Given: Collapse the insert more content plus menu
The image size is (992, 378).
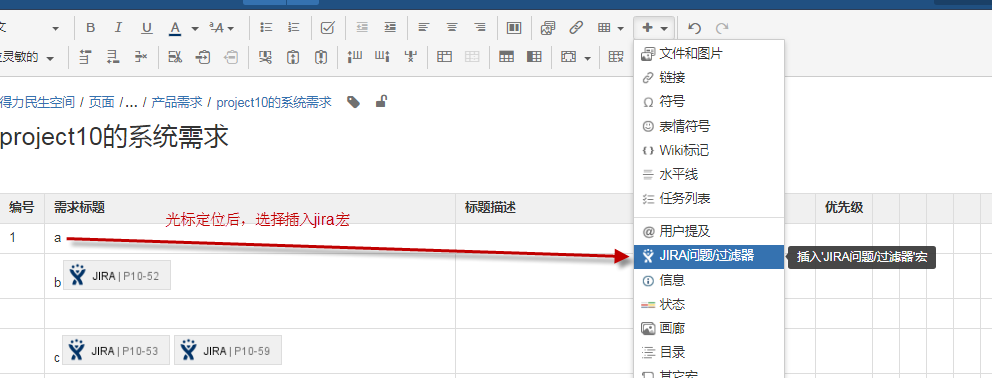Looking at the screenshot, I should coord(654,28).
